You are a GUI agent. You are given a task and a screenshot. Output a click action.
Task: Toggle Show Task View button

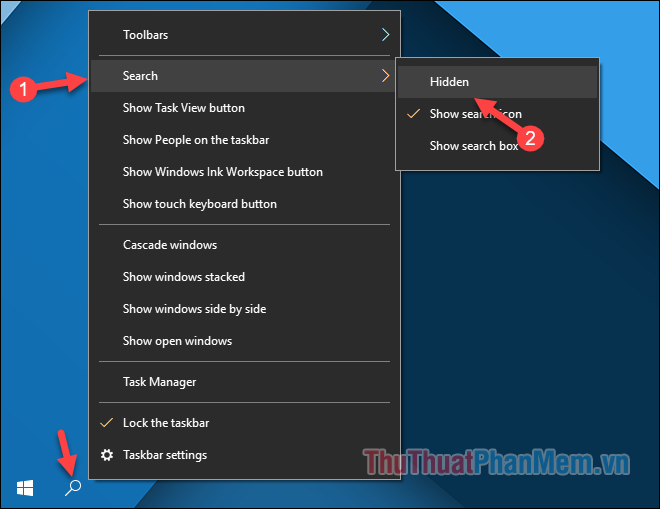pos(245,108)
